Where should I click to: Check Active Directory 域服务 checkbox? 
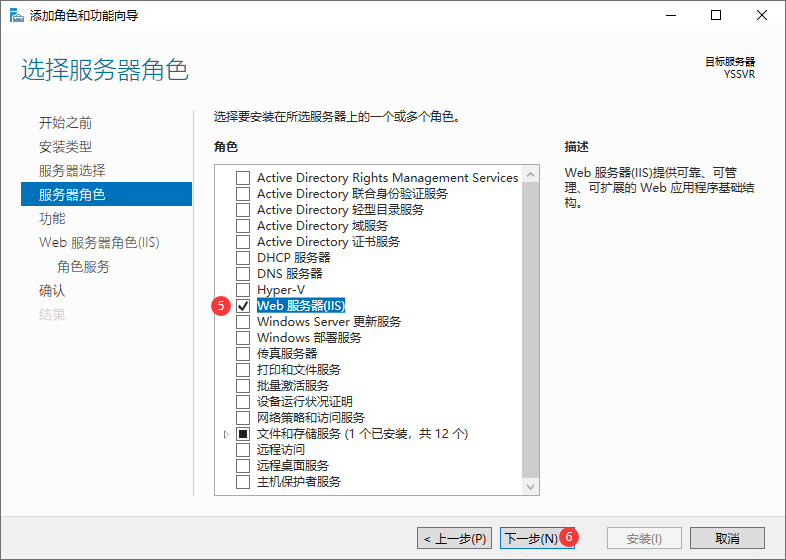(243, 226)
